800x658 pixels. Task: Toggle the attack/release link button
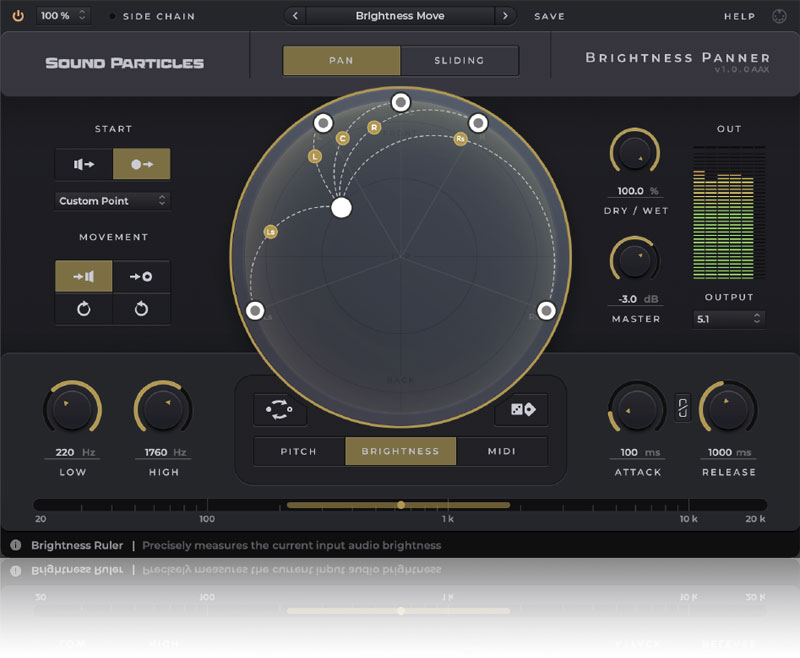click(683, 408)
